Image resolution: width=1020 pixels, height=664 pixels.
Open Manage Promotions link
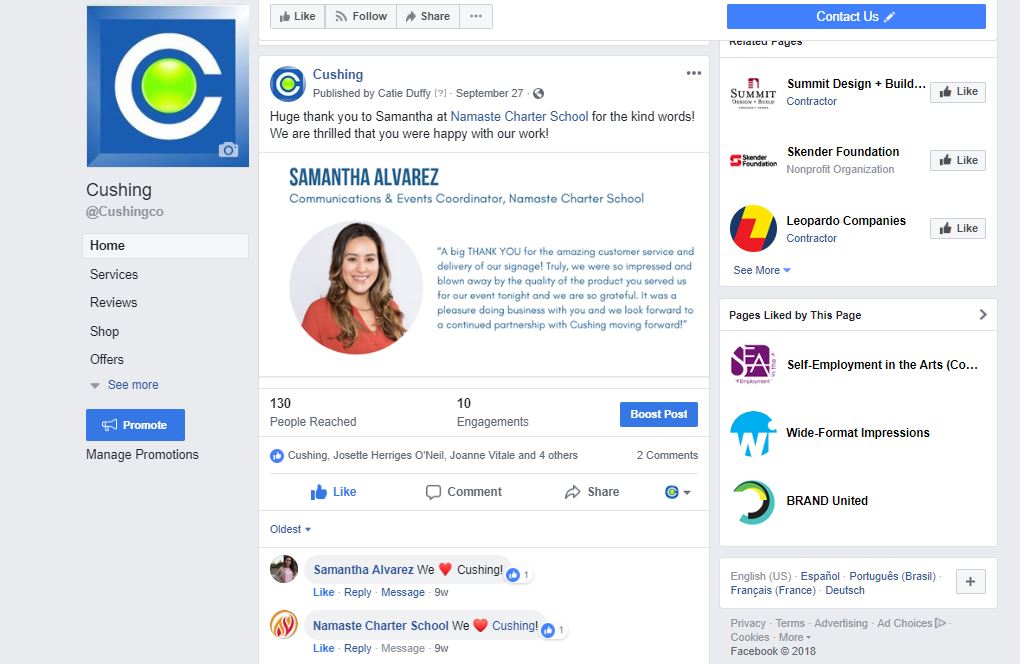point(142,455)
